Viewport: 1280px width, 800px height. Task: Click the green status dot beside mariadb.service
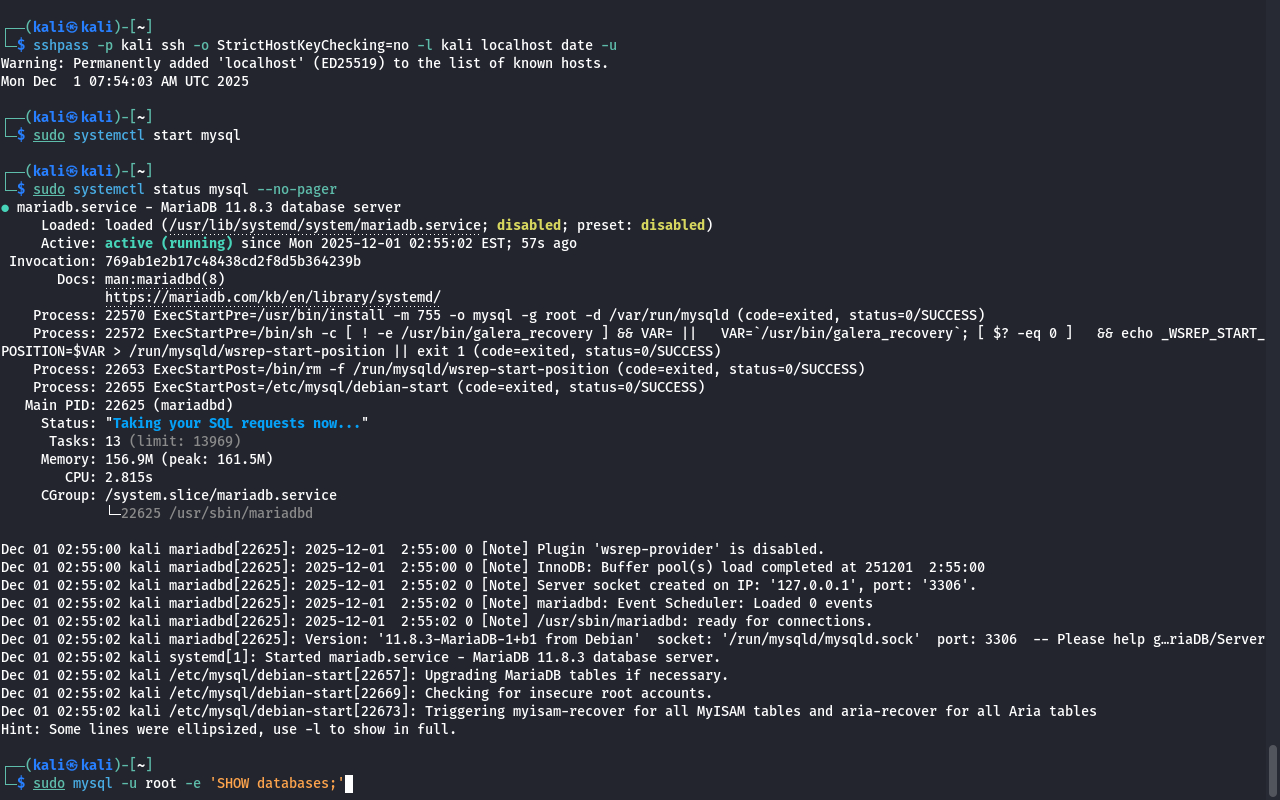click(6, 208)
